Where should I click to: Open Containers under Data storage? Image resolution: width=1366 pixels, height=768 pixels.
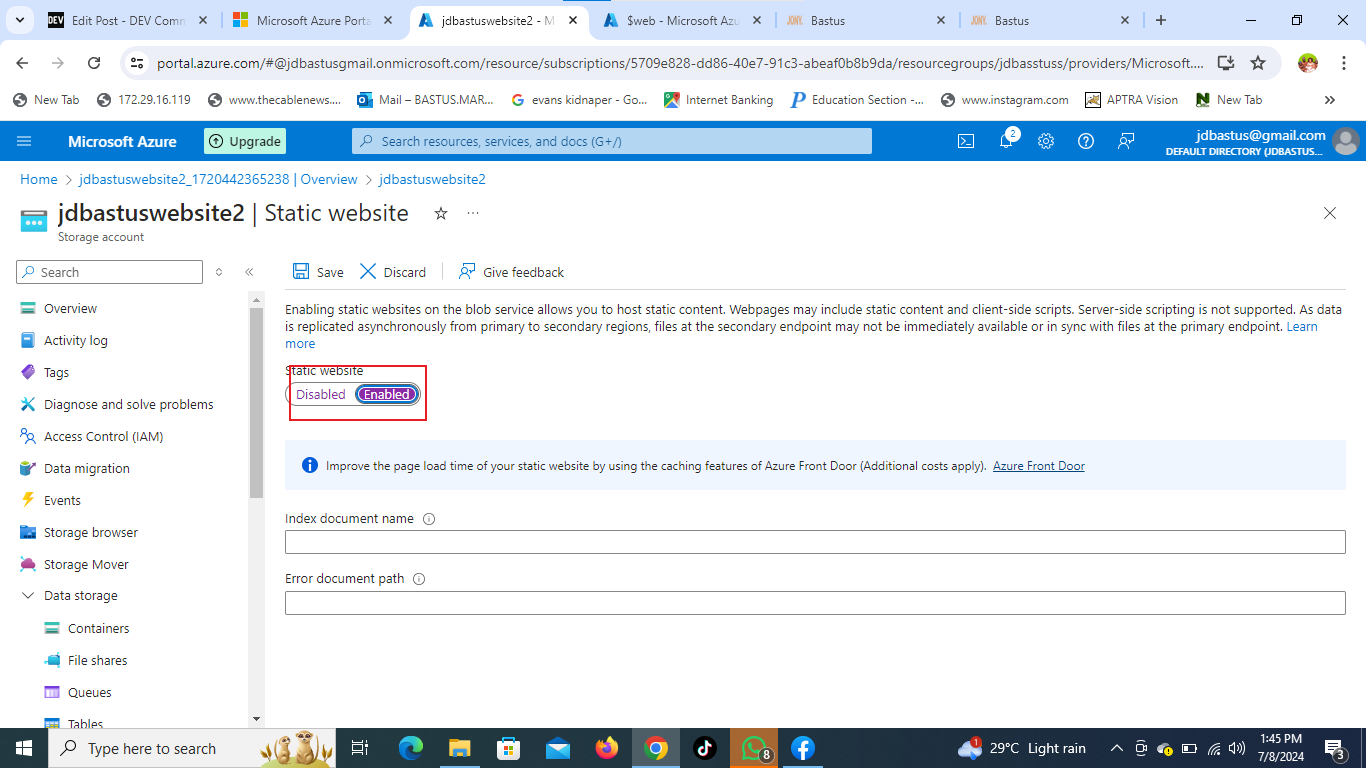click(98, 629)
